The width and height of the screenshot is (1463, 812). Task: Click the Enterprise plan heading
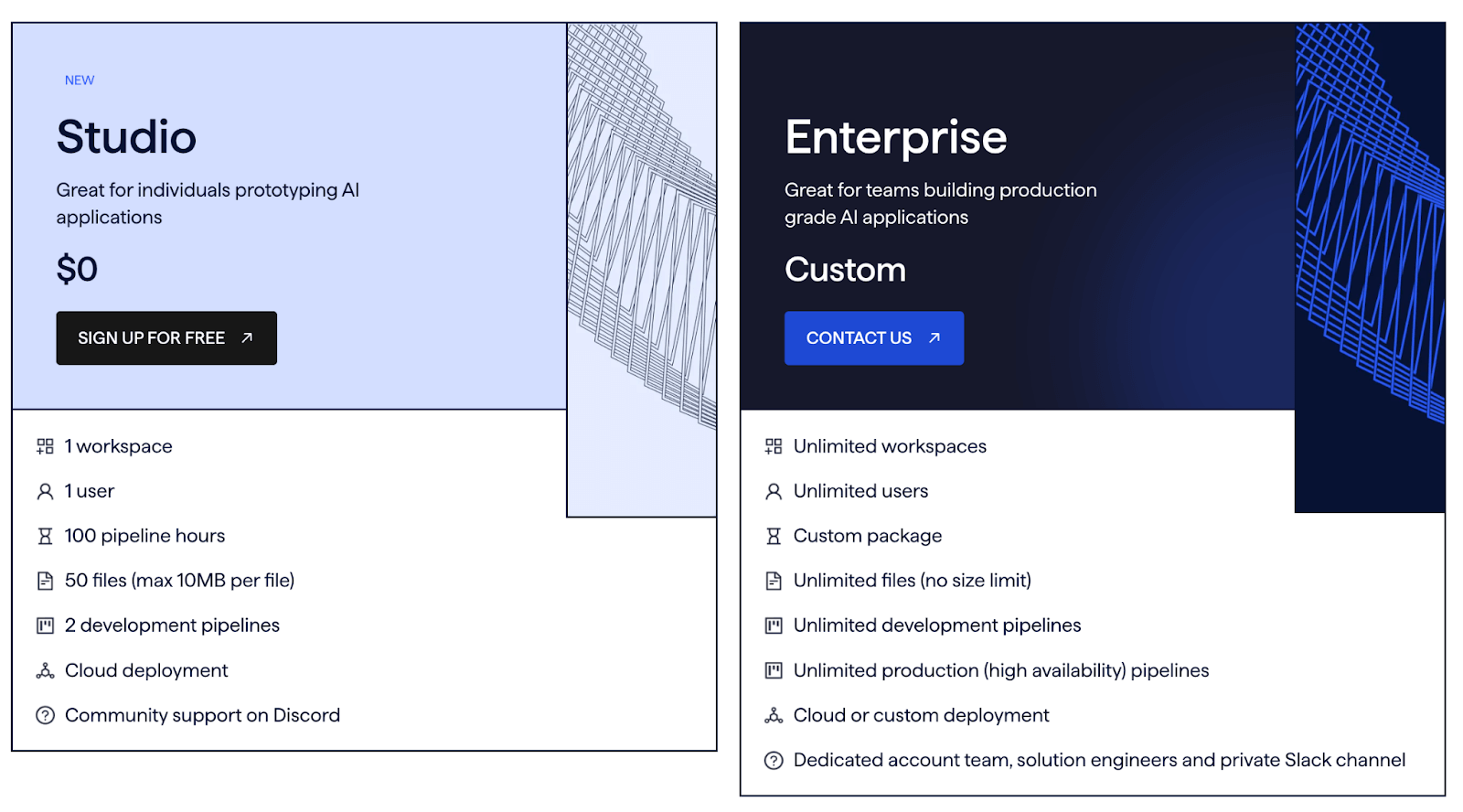pos(895,137)
